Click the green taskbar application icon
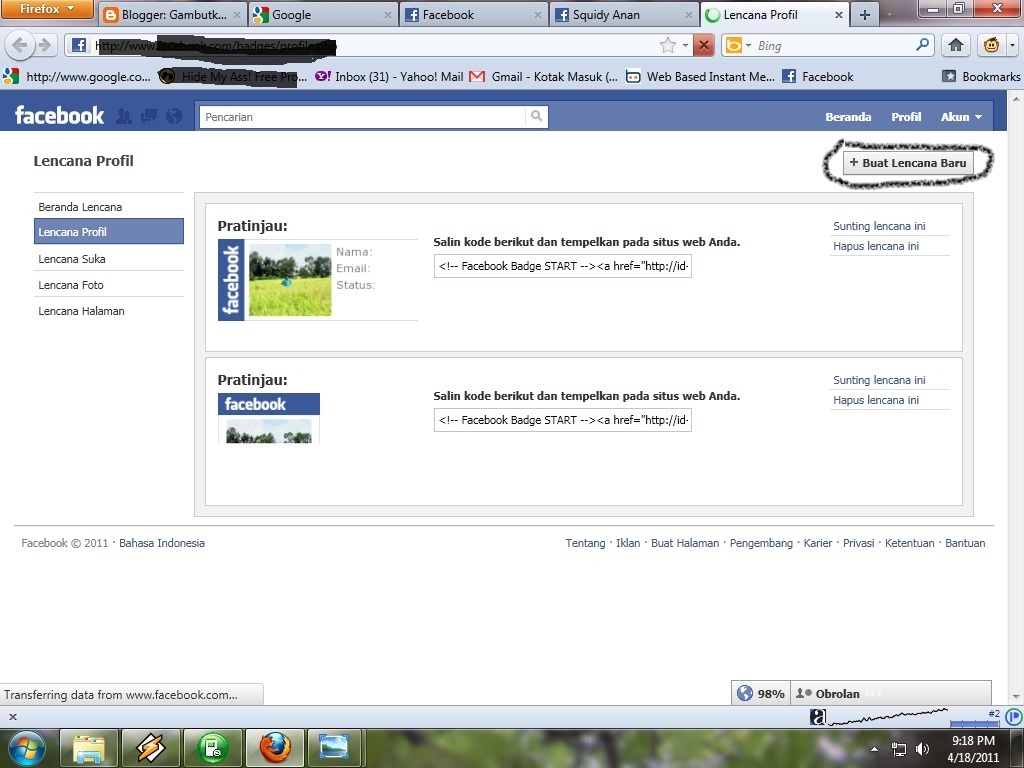 [x=213, y=748]
